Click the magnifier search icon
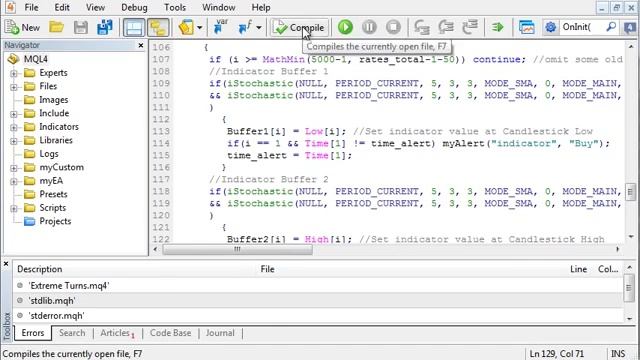640x360 pixels. pyautogui.click(x=611, y=27)
